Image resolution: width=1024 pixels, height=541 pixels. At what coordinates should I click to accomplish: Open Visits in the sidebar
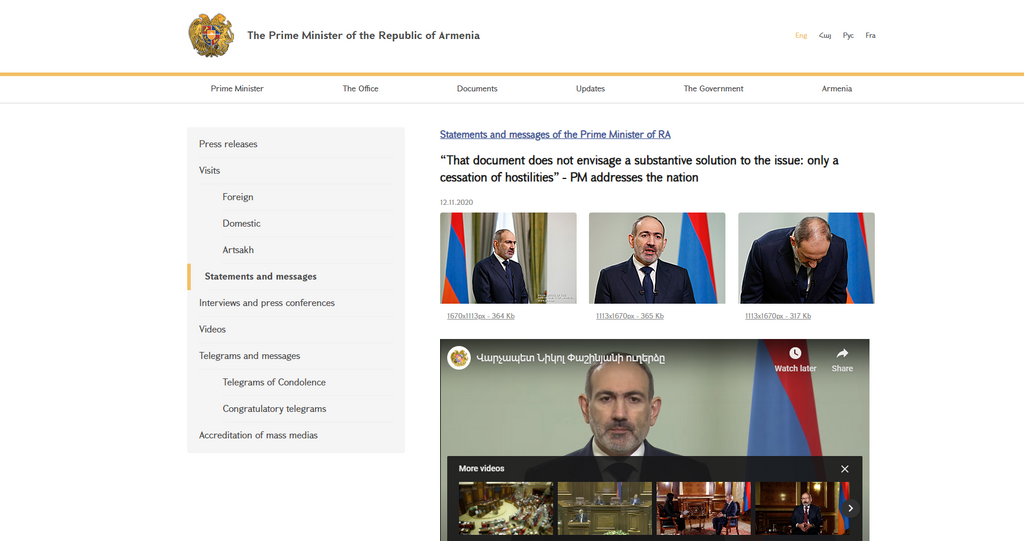coord(210,171)
